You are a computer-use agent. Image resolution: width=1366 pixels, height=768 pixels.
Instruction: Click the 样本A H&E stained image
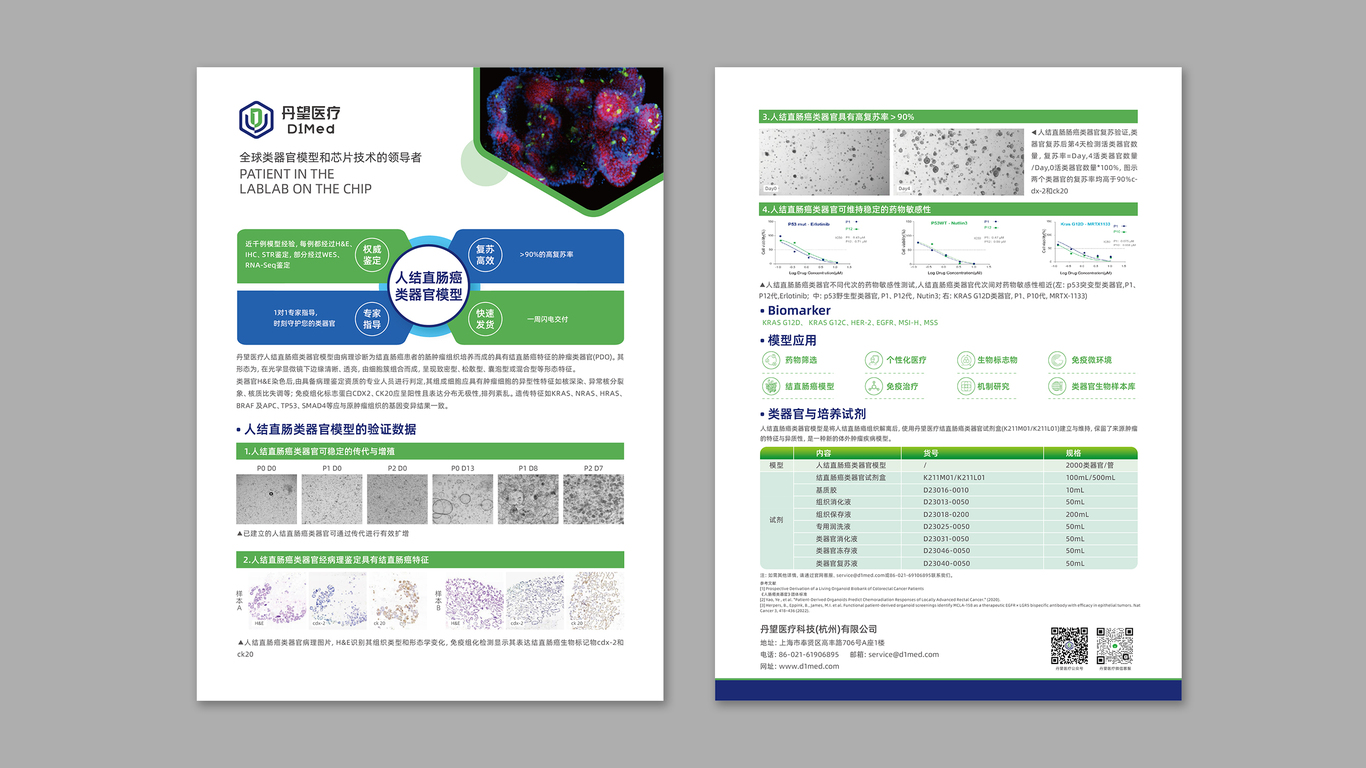[x=279, y=600]
